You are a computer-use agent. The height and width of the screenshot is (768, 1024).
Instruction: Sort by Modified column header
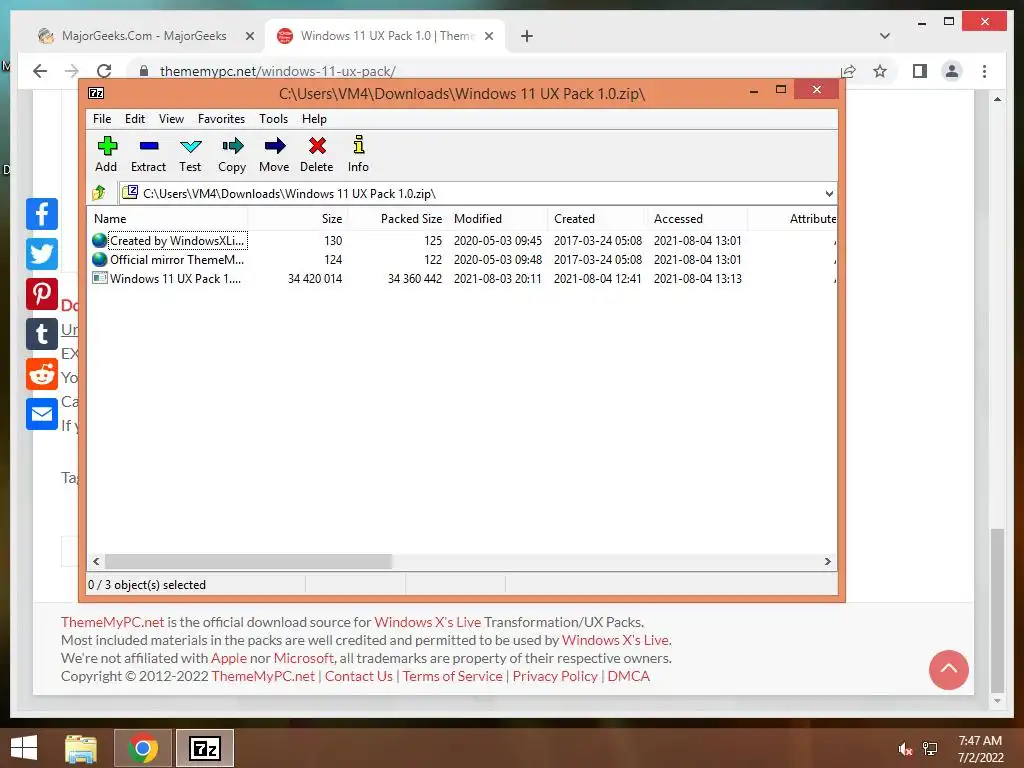[498, 219]
